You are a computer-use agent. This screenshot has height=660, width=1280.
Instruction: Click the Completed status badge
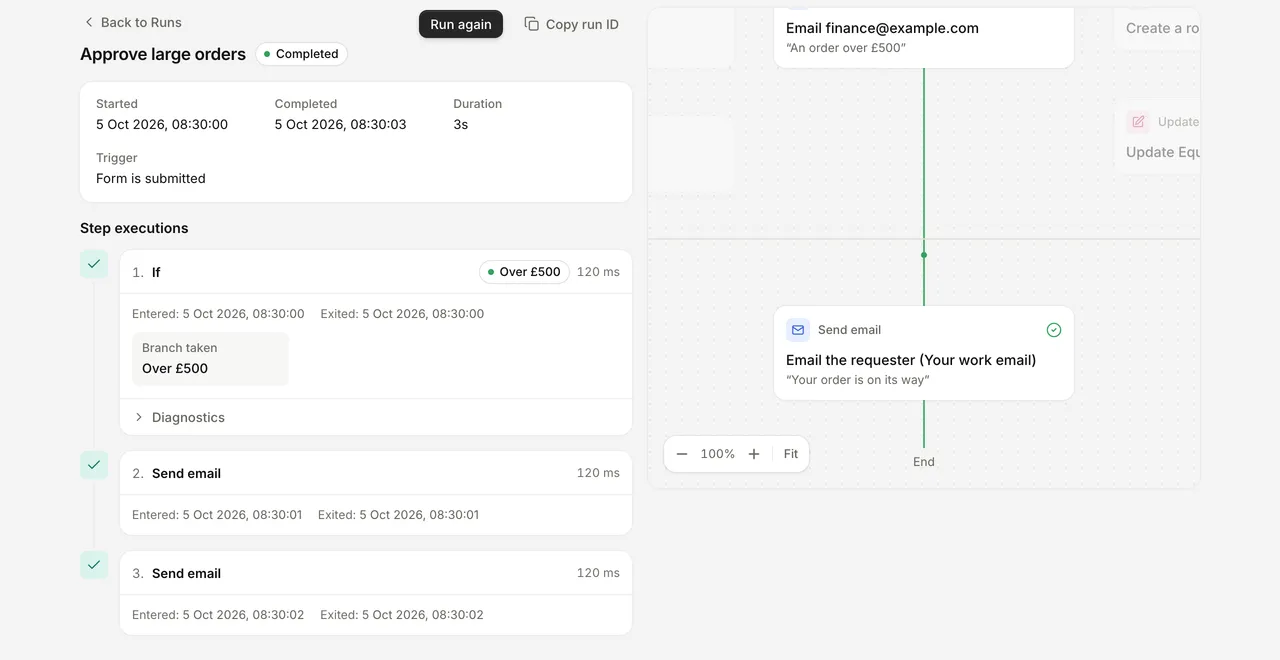302,54
